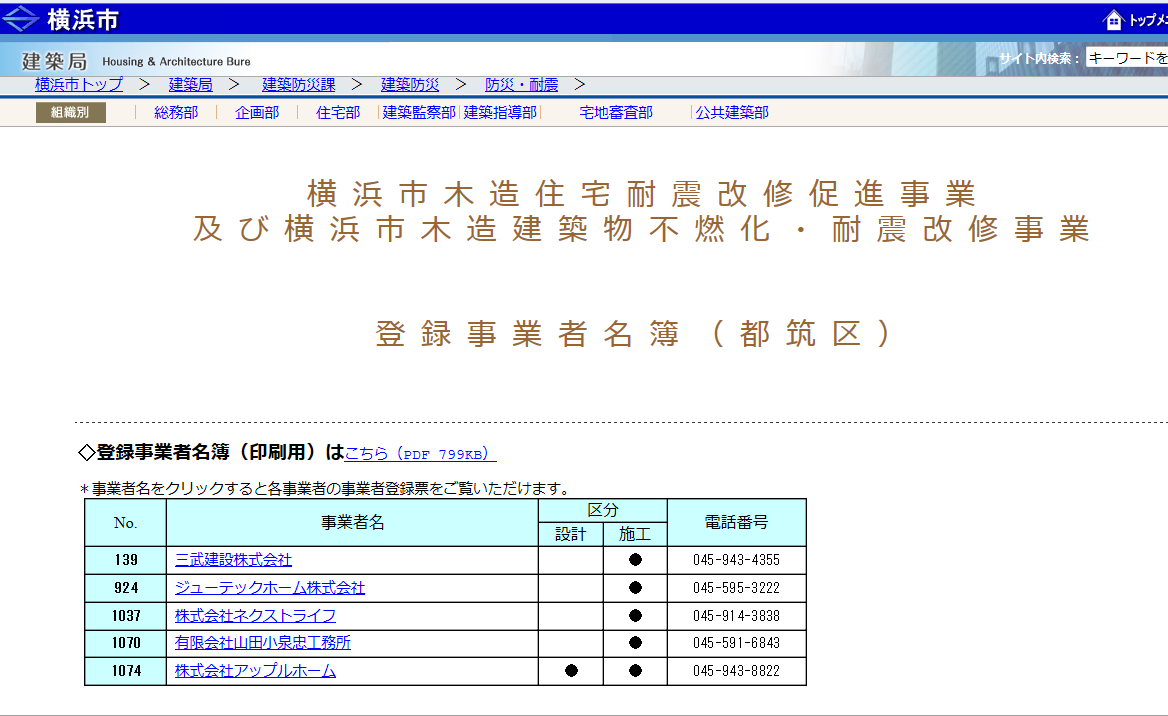Open the 横浜市トップ breadcrumb link
The width and height of the screenshot is (1168, 716).
(79, 85)
